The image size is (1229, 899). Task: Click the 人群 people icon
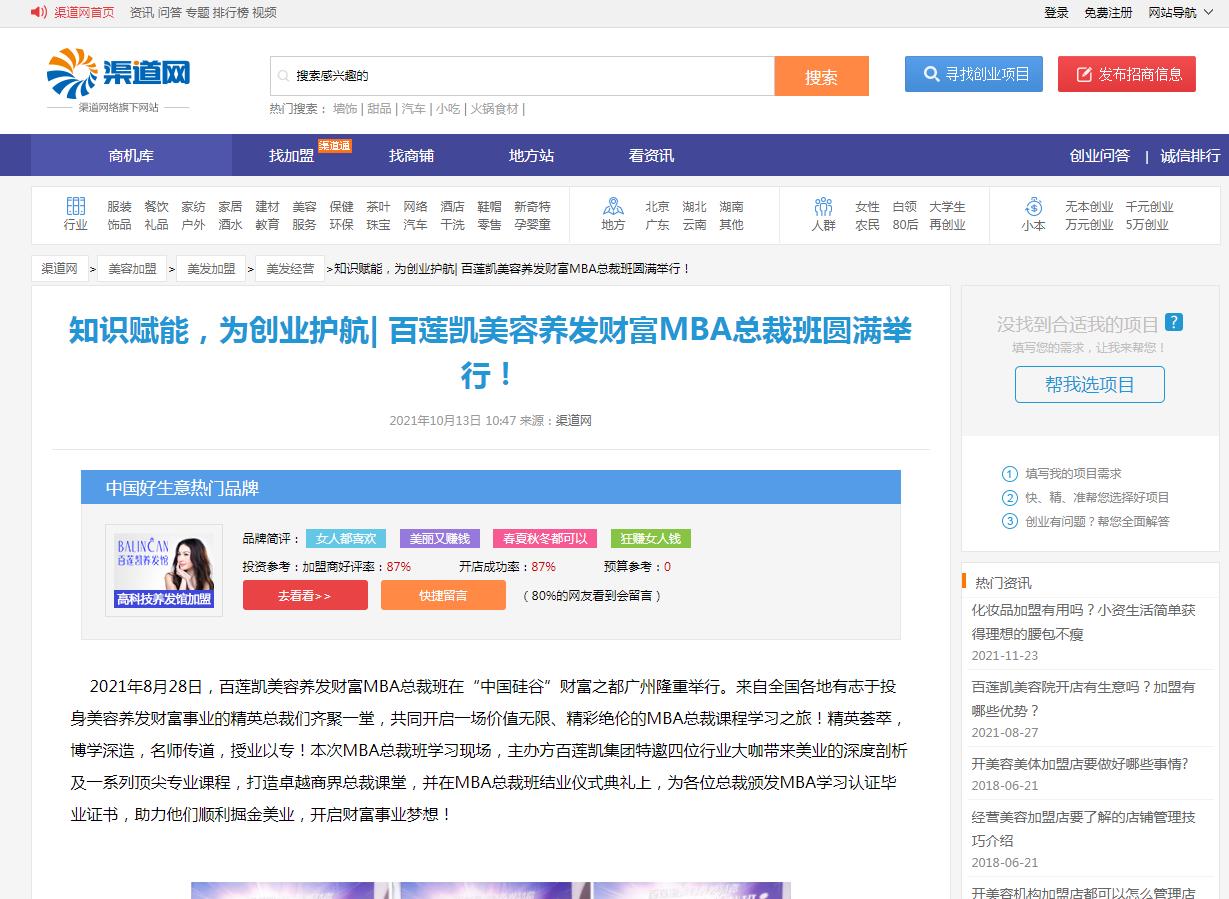click(x=823, y=206)
